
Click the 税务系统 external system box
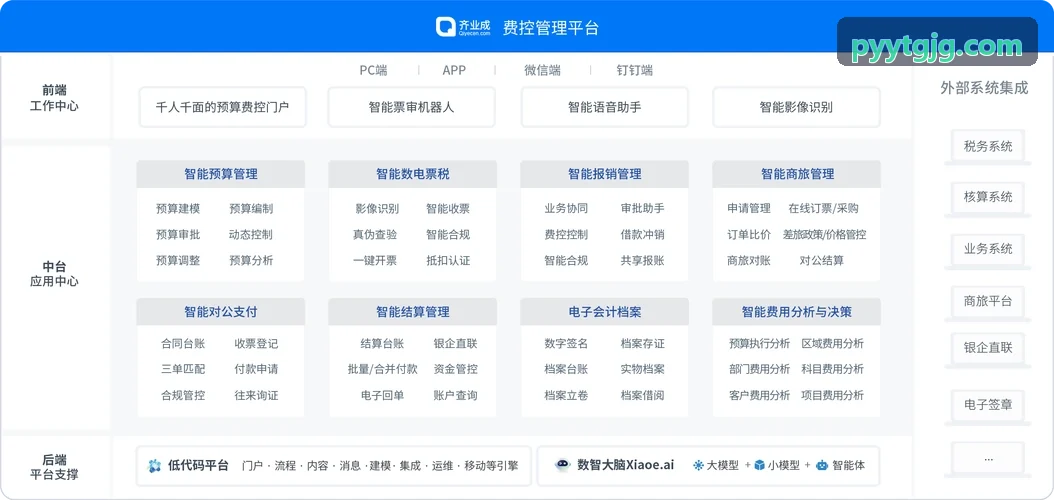(x=987, y=146)
